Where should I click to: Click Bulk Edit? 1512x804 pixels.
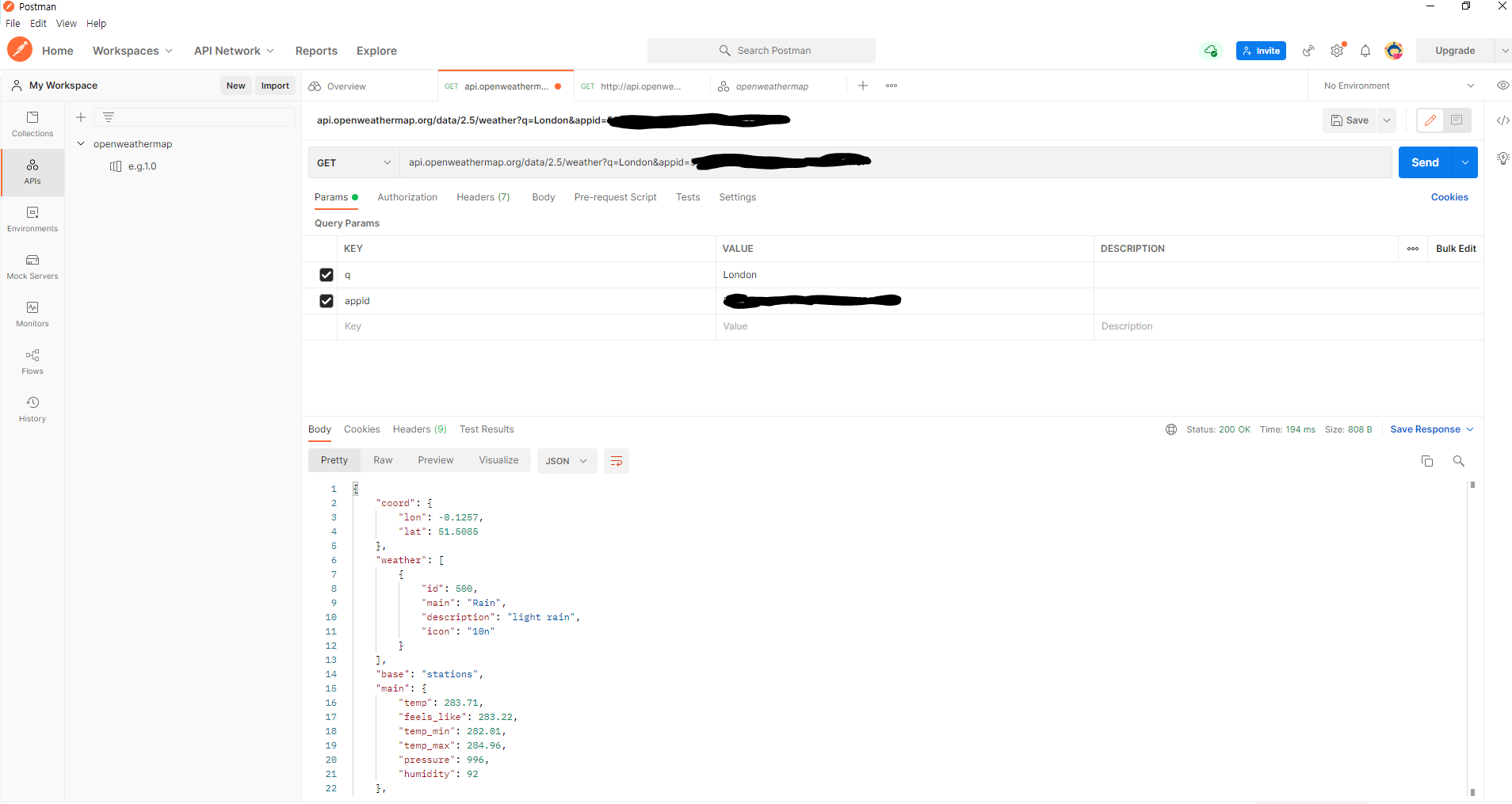pyautogui.click(x=1456, y=249)
